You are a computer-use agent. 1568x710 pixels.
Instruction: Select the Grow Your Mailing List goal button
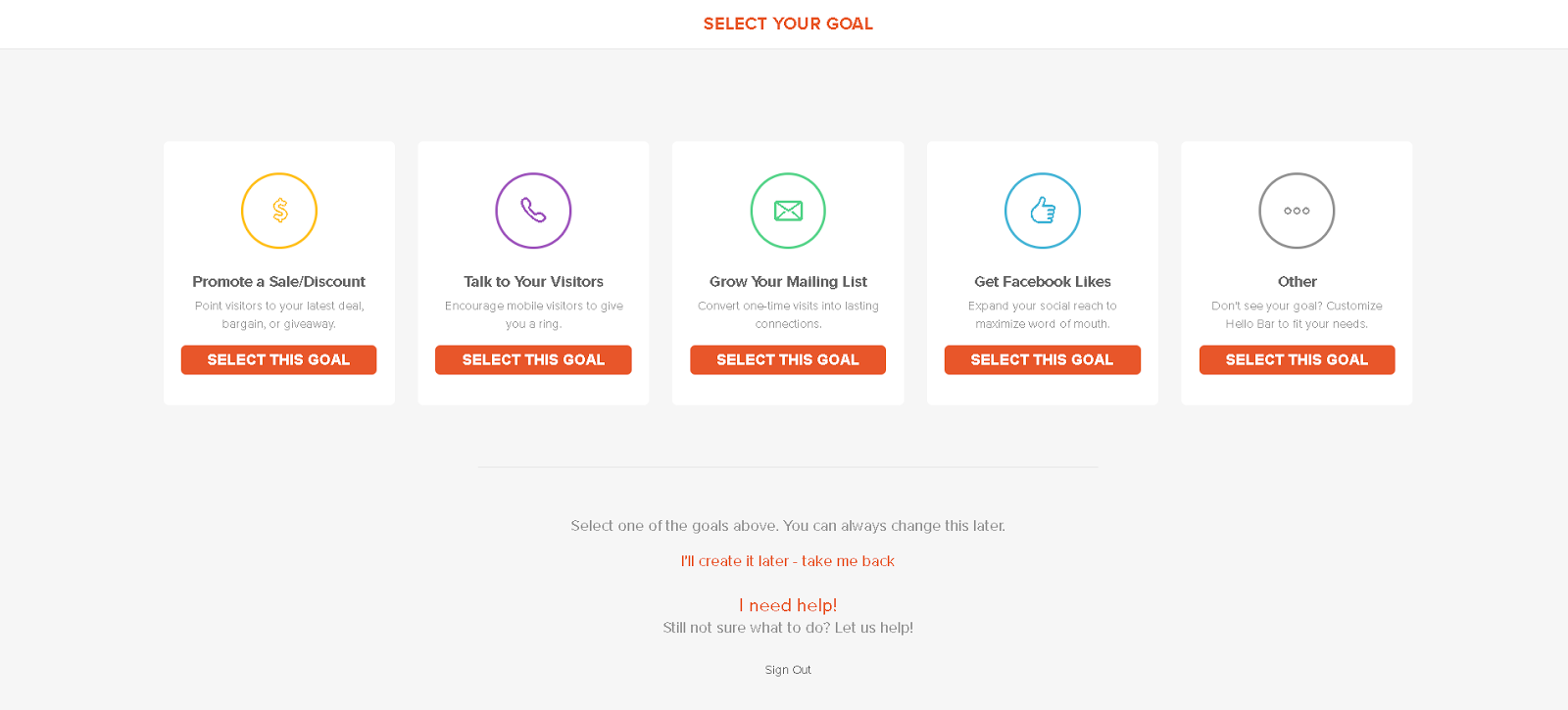pyautogui.click(x=788, y=359)
